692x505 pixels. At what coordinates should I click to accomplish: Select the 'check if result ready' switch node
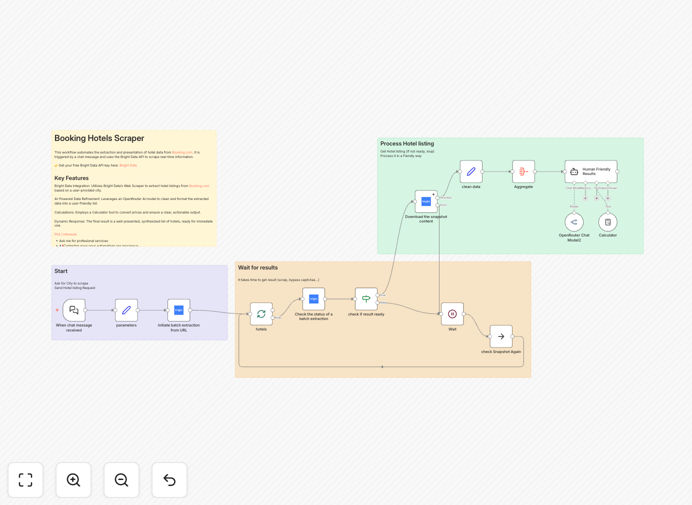coord(366,299)
